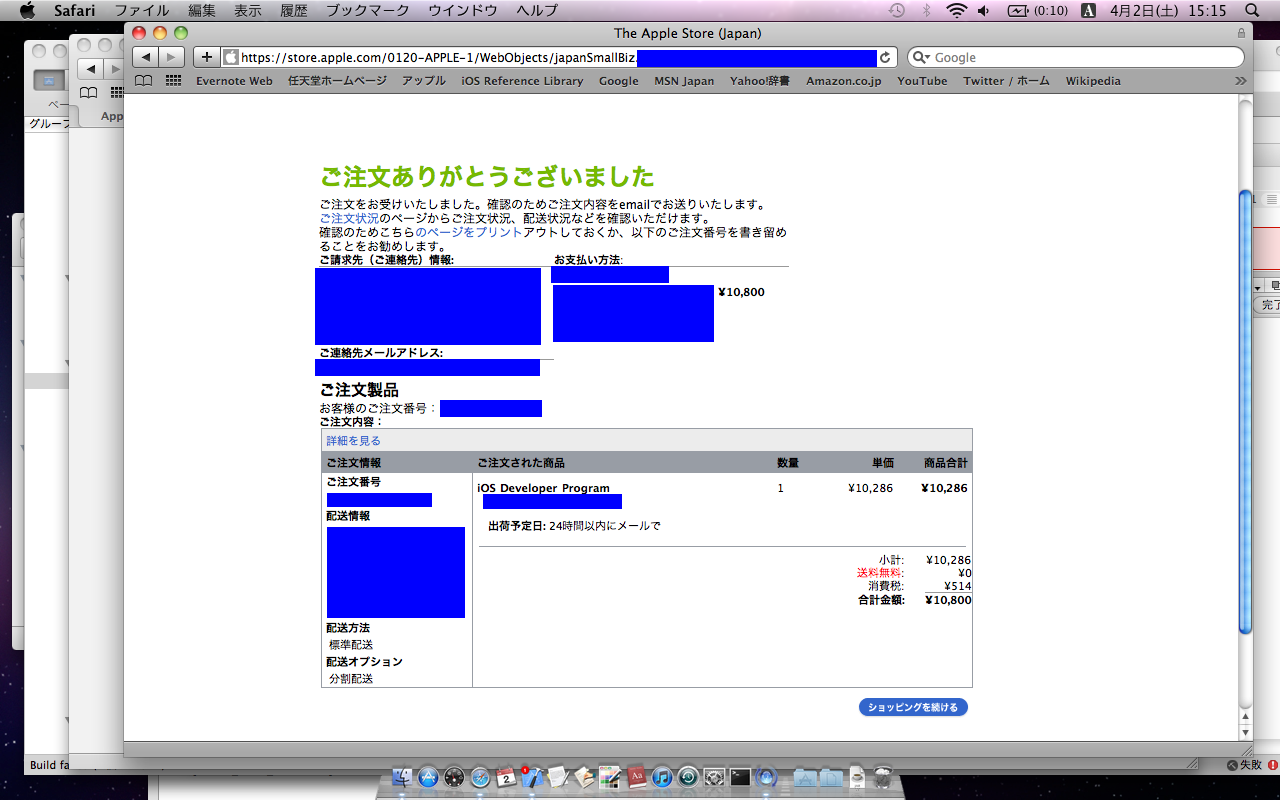Click the Bluetooth icon in the menu bar
The height and width of the screenshot is (800, 1280).
coord(926,10)
